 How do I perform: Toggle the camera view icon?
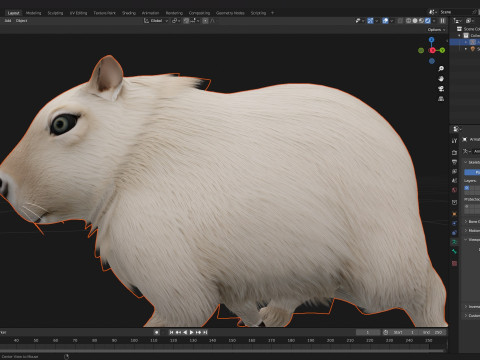click(441, 89)
